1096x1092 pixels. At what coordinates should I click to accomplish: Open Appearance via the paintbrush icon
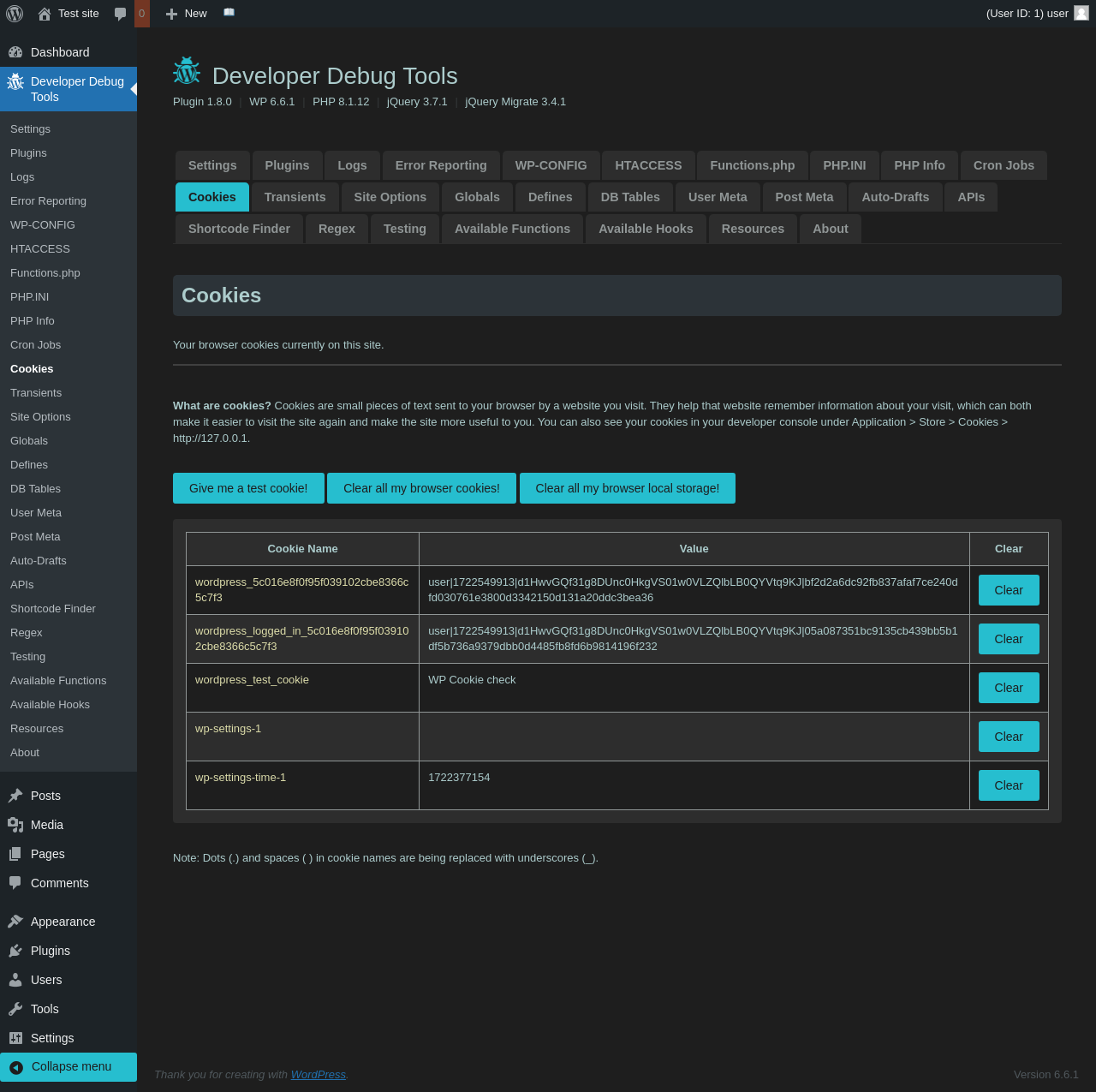click(x=15, y=922)
